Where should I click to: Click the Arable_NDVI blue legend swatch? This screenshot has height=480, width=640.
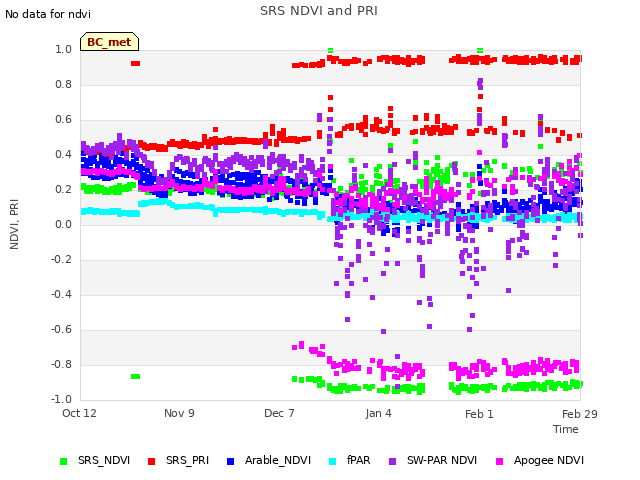pos(230,461)
